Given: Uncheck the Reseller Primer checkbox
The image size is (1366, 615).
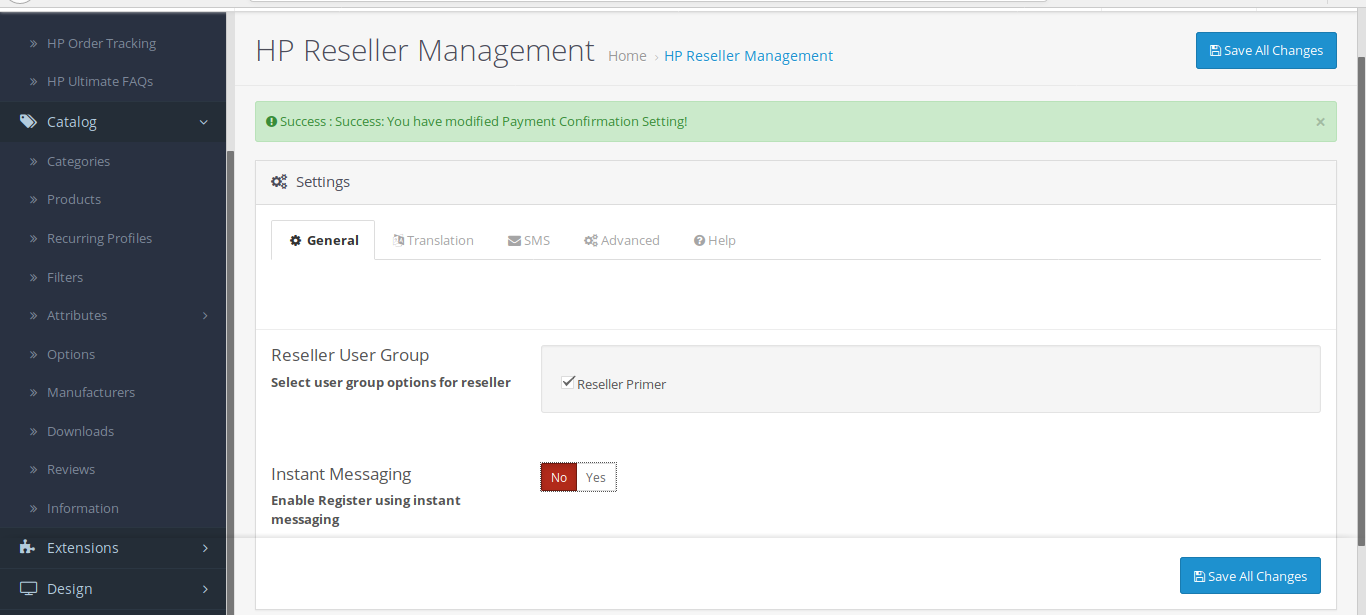Looking at the screenshot, I should tap(568, 382).
